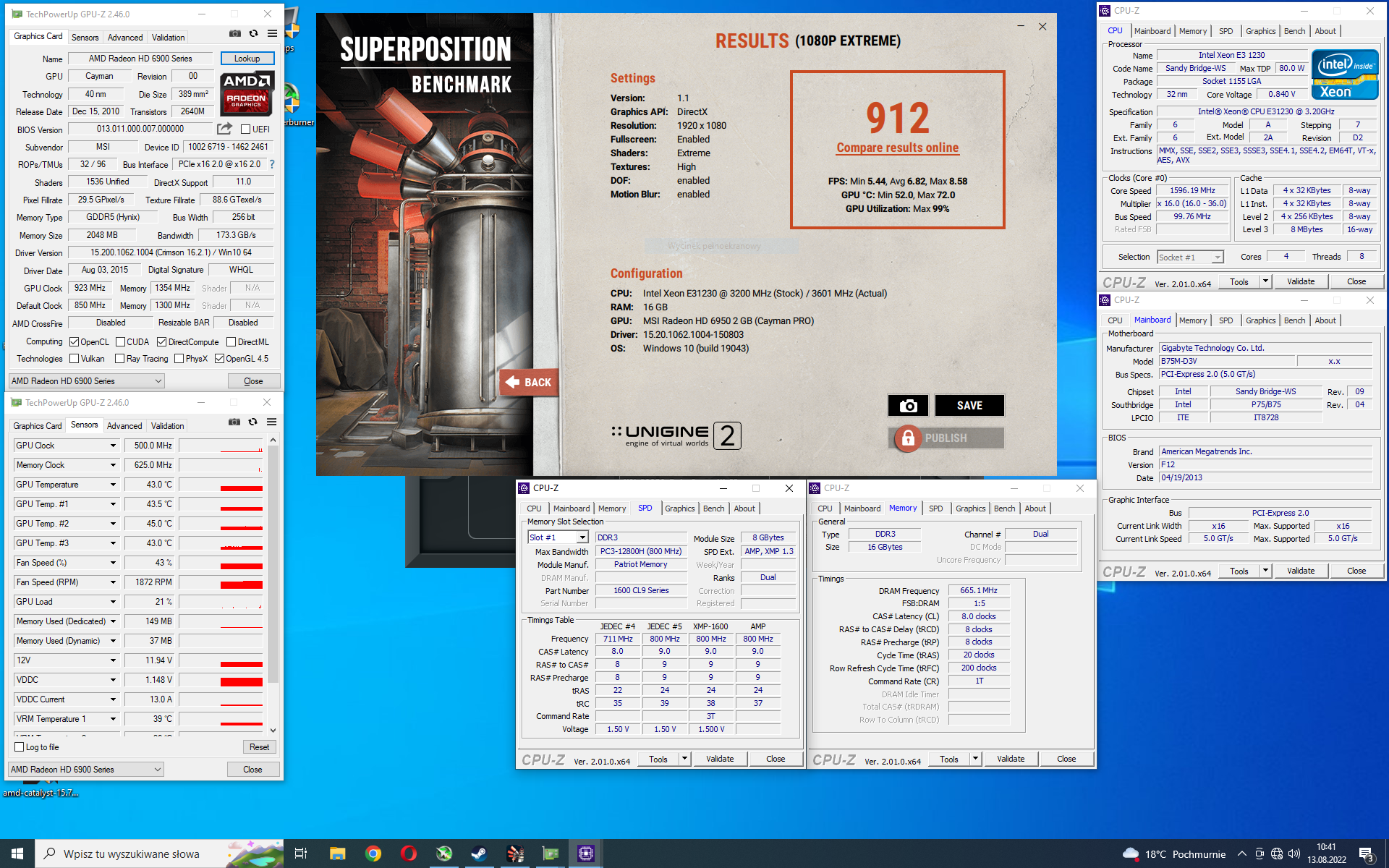Open the GPU selector dropdown in top GPU-Z window
The height and width of the screenshot is (868, 1389).
87,381
